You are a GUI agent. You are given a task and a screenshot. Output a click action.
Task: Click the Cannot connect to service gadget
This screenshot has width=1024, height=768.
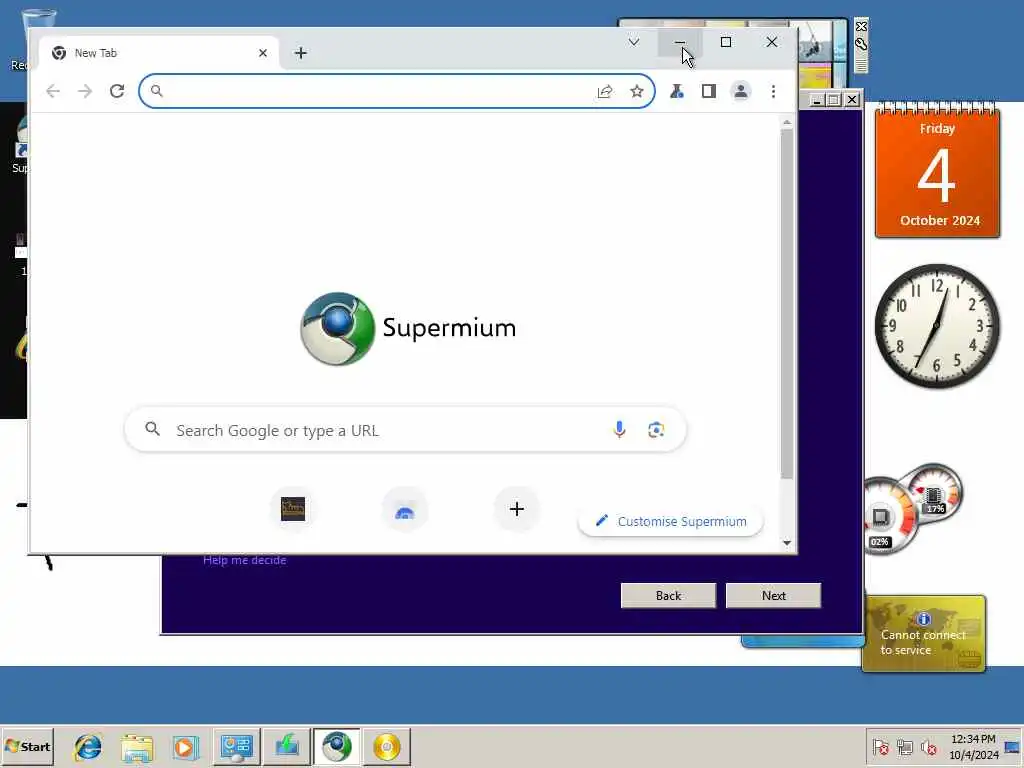tap(923, 633)
